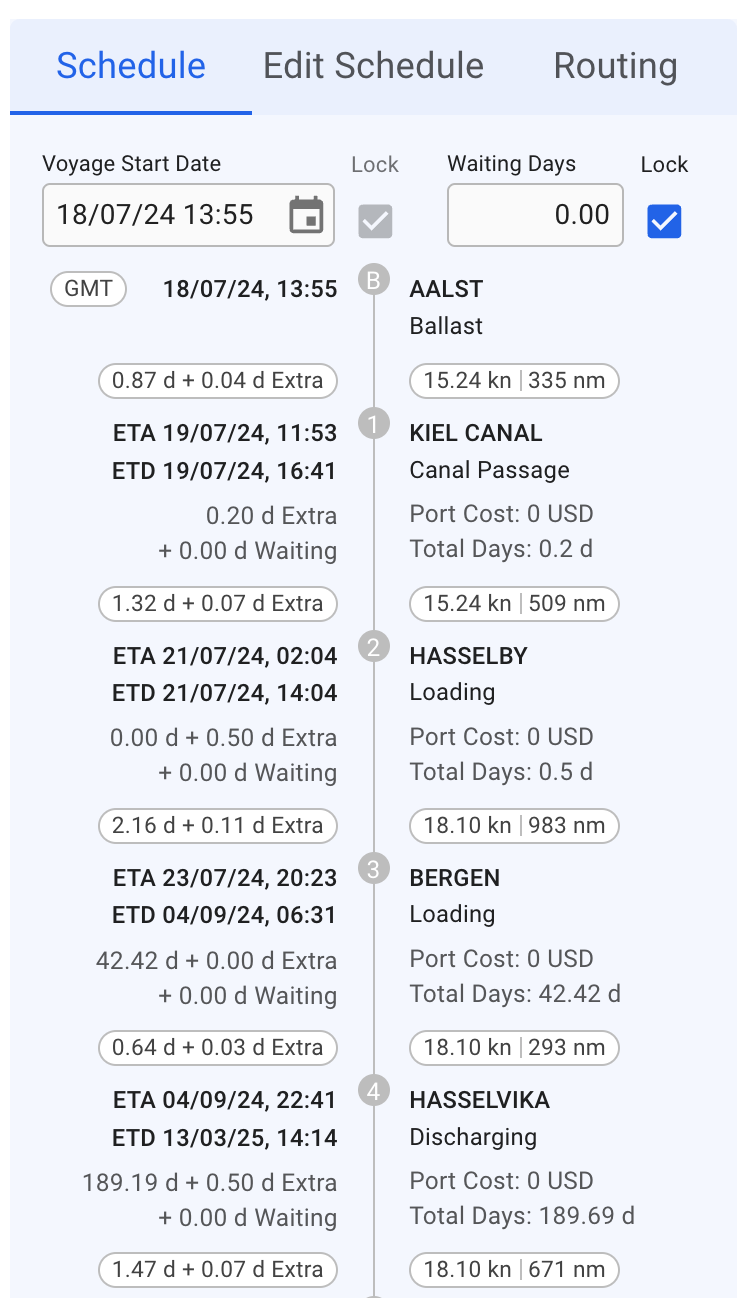This screenshot has width=752, height=1298.
Task: Click the ballast start marker B
Action: coord(374,281)
